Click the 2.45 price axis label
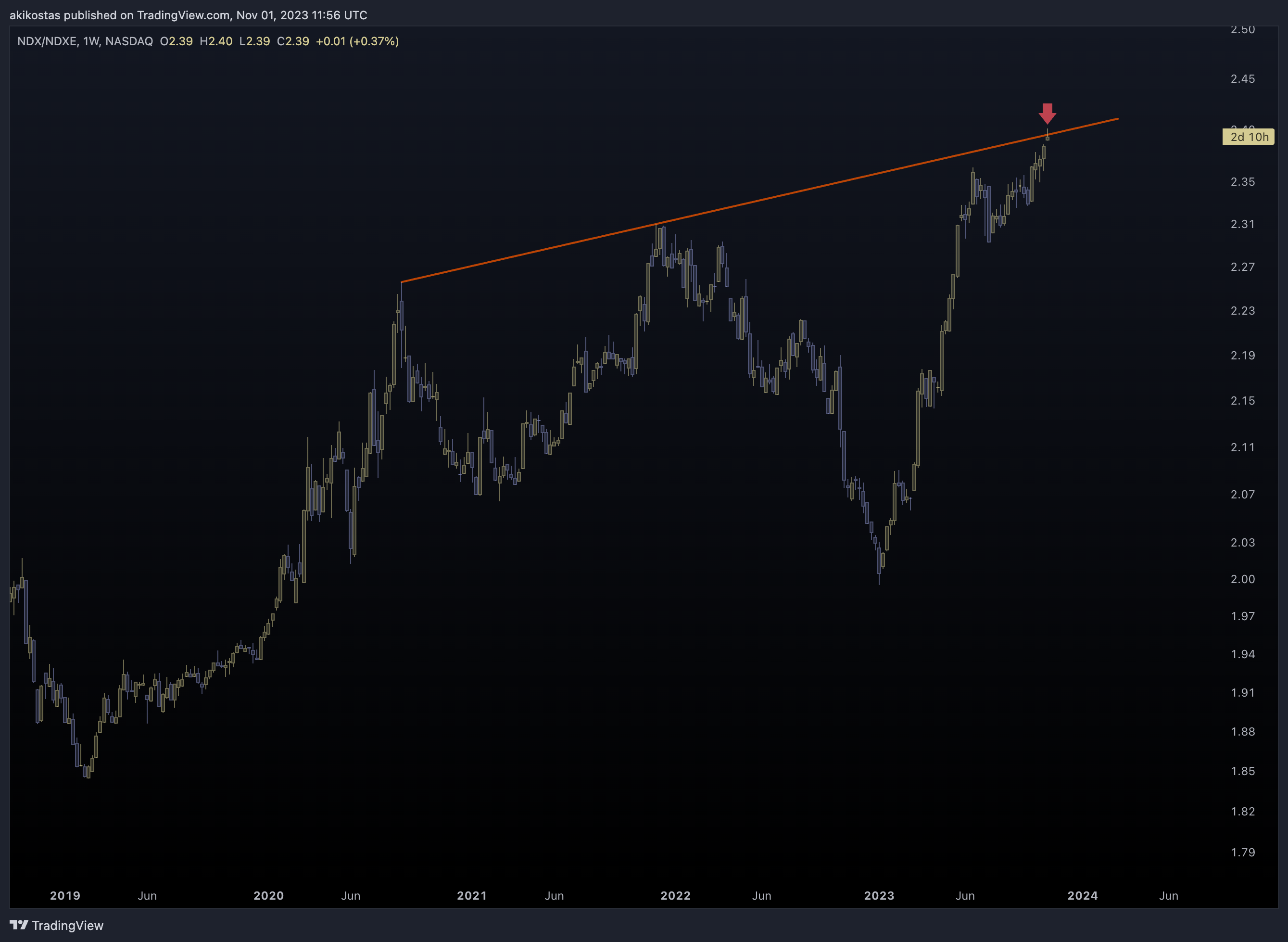 pos(1242,79)
